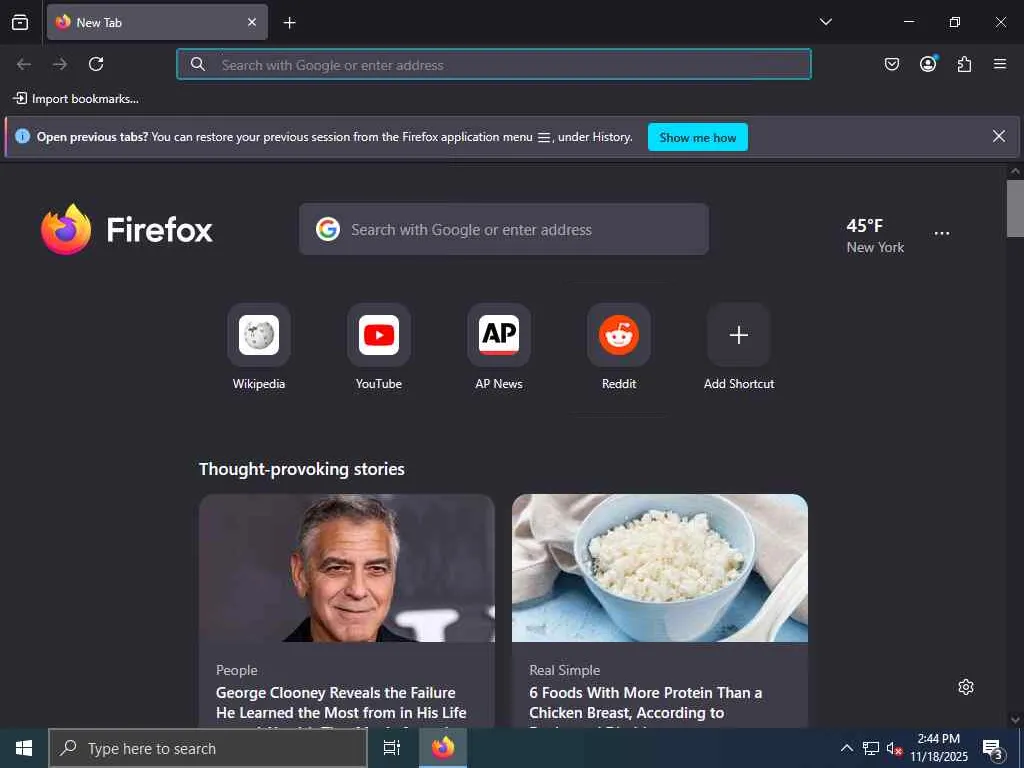Click the Google search box on the page

pos(504,229)
